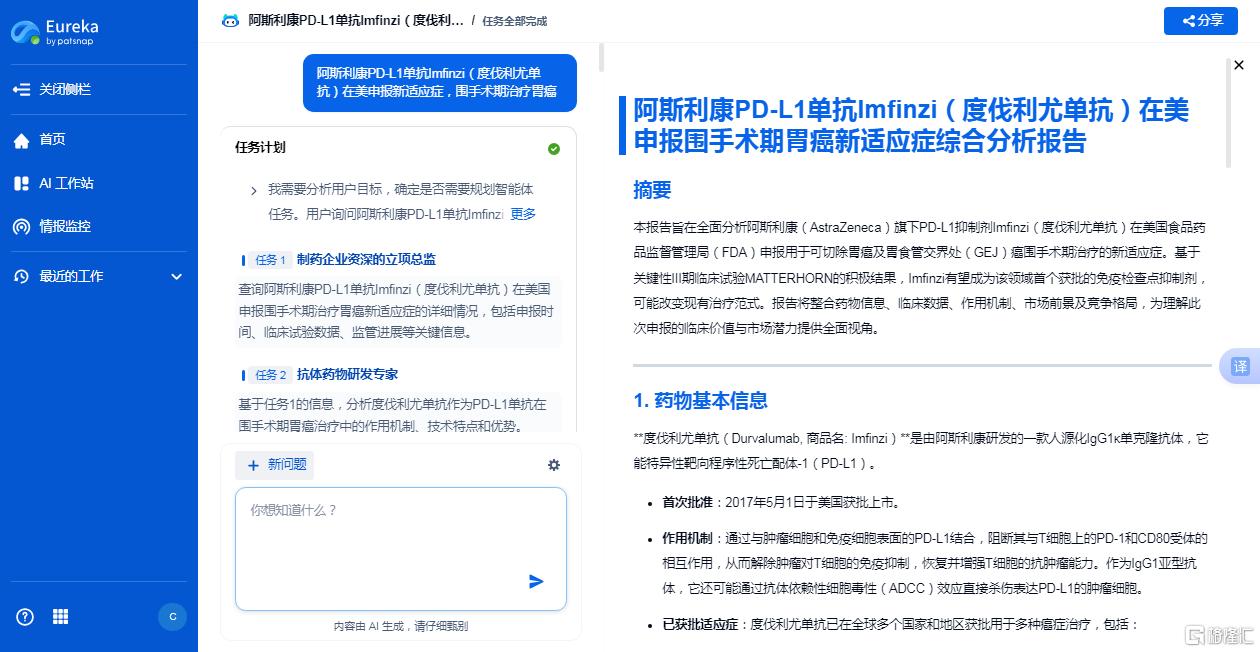Select the 情报监控 menu label

(x=65, y=226)
